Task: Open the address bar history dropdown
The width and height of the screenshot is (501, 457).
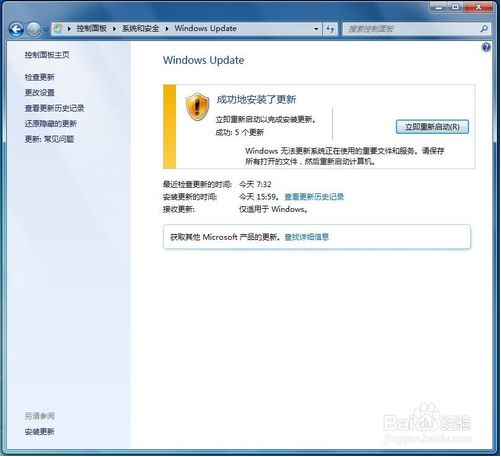Action: pos(316,29)
